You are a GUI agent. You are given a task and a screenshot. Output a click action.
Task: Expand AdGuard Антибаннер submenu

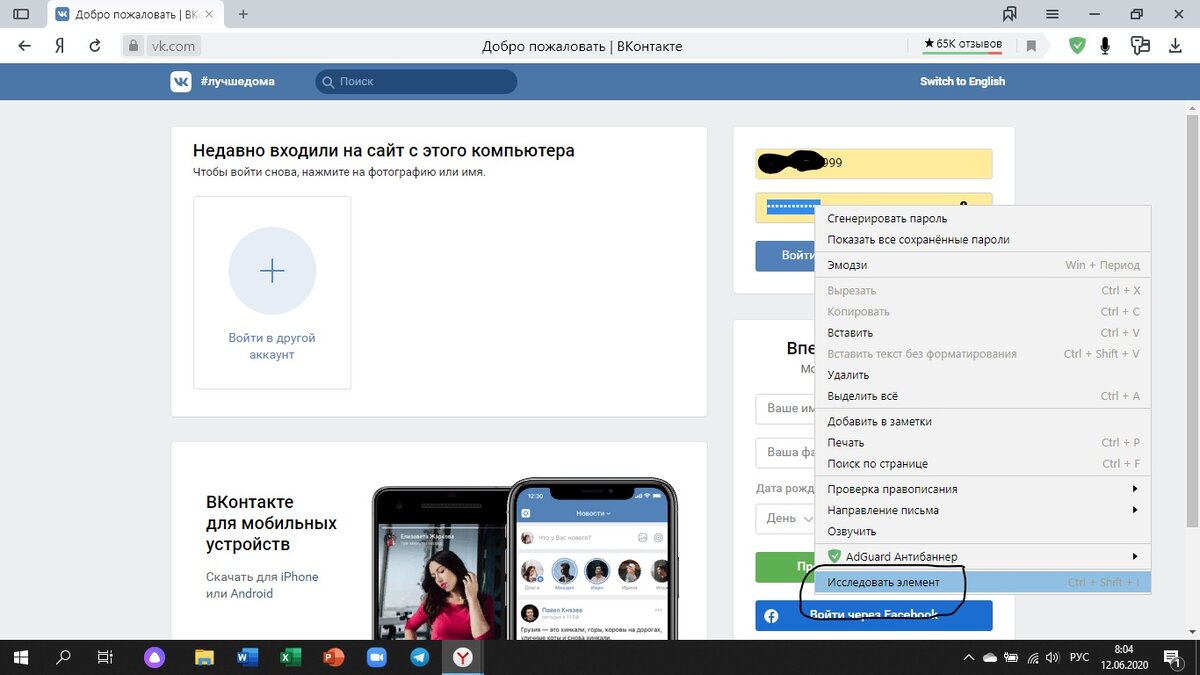[x=983, y=556]
